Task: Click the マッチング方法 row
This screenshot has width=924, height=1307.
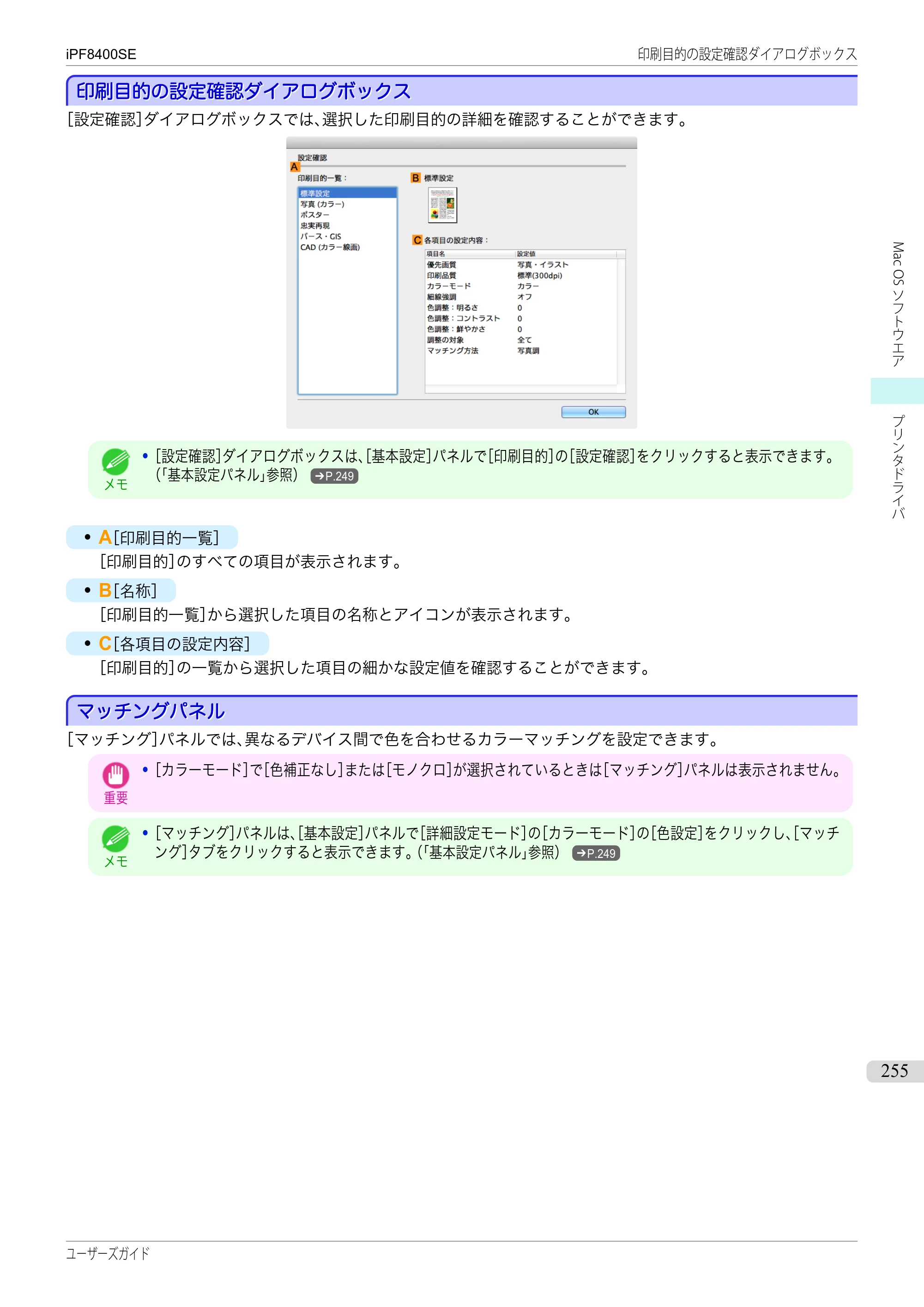Action: pyautogui.click(x=520, y=351)
